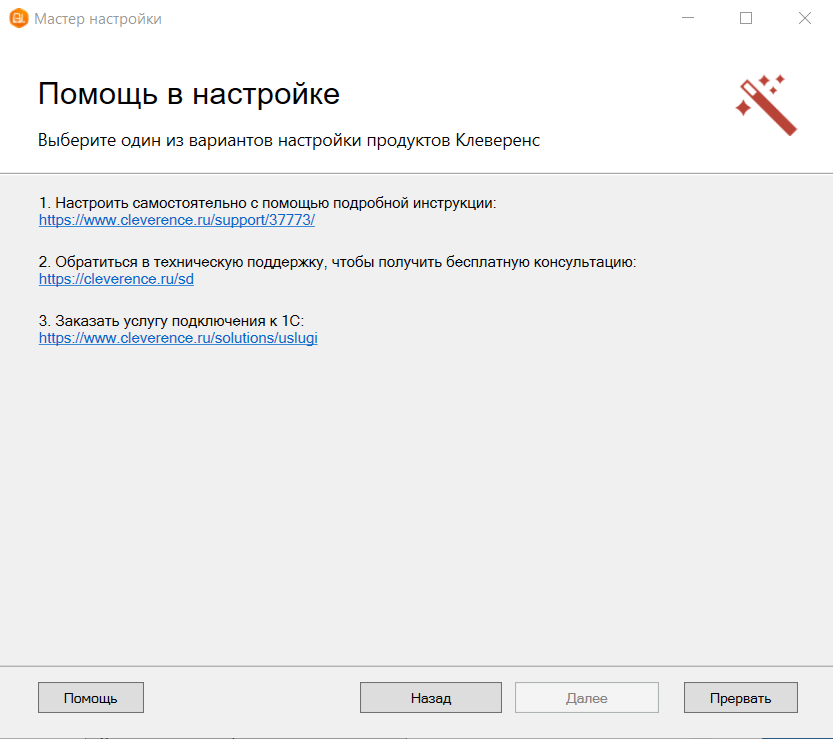Maximize the setup wizard window
Screen dimensions: 833x739
(746, 18)
